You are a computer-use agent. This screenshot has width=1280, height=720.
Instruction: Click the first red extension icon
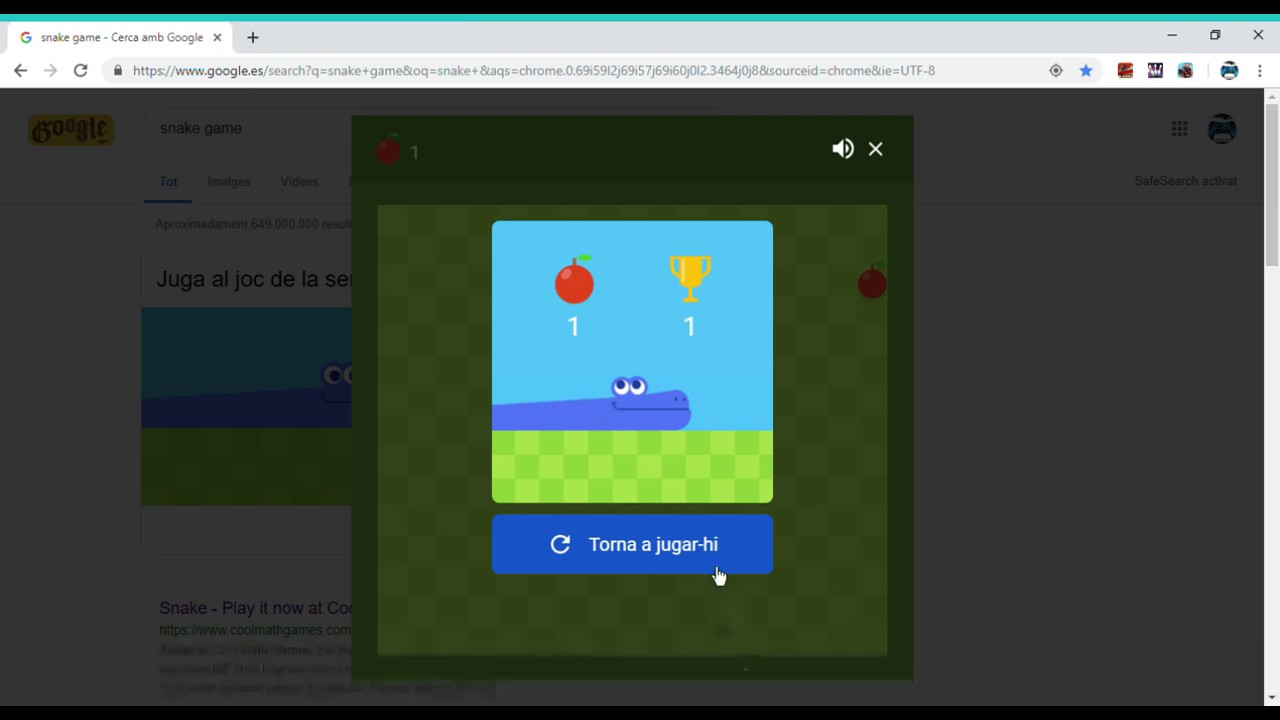click(x=1125, y=71)
